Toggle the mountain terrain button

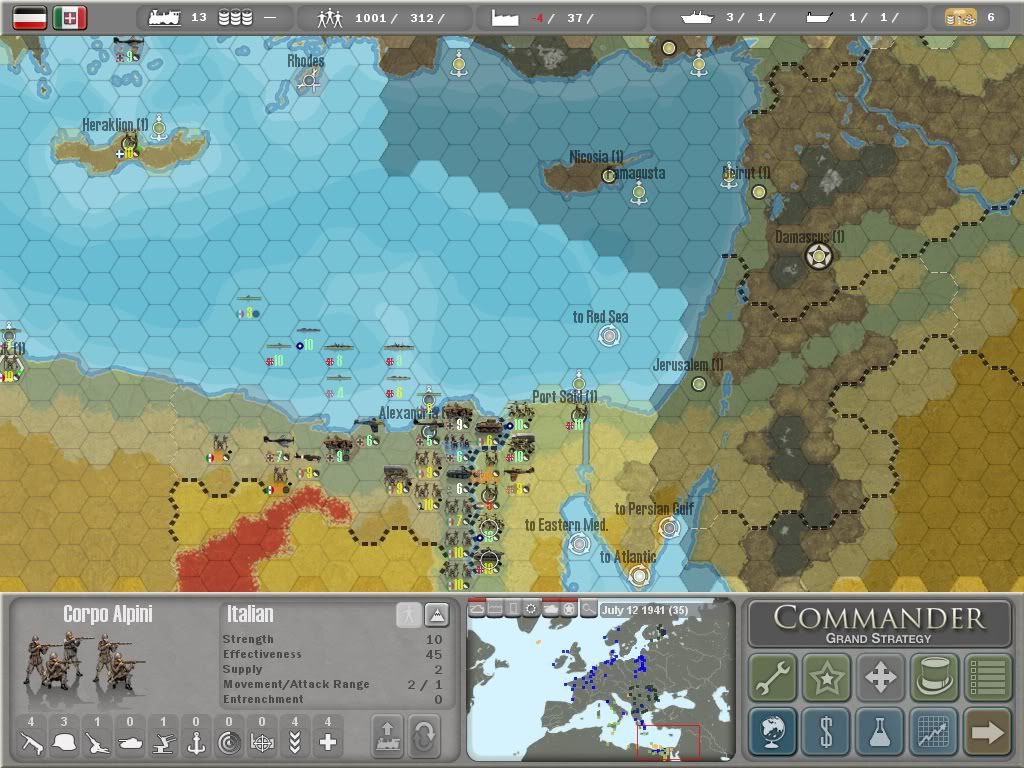437,615
